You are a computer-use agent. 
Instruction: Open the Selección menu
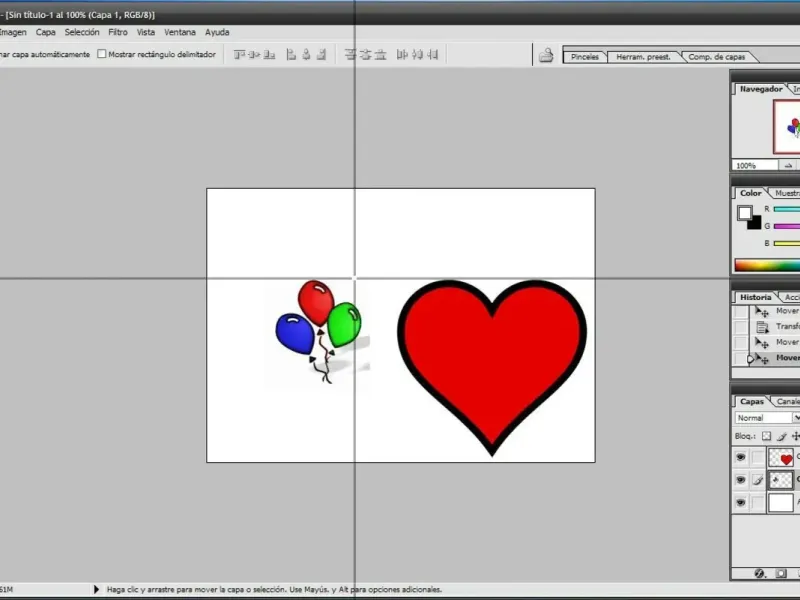pos(82,32)
